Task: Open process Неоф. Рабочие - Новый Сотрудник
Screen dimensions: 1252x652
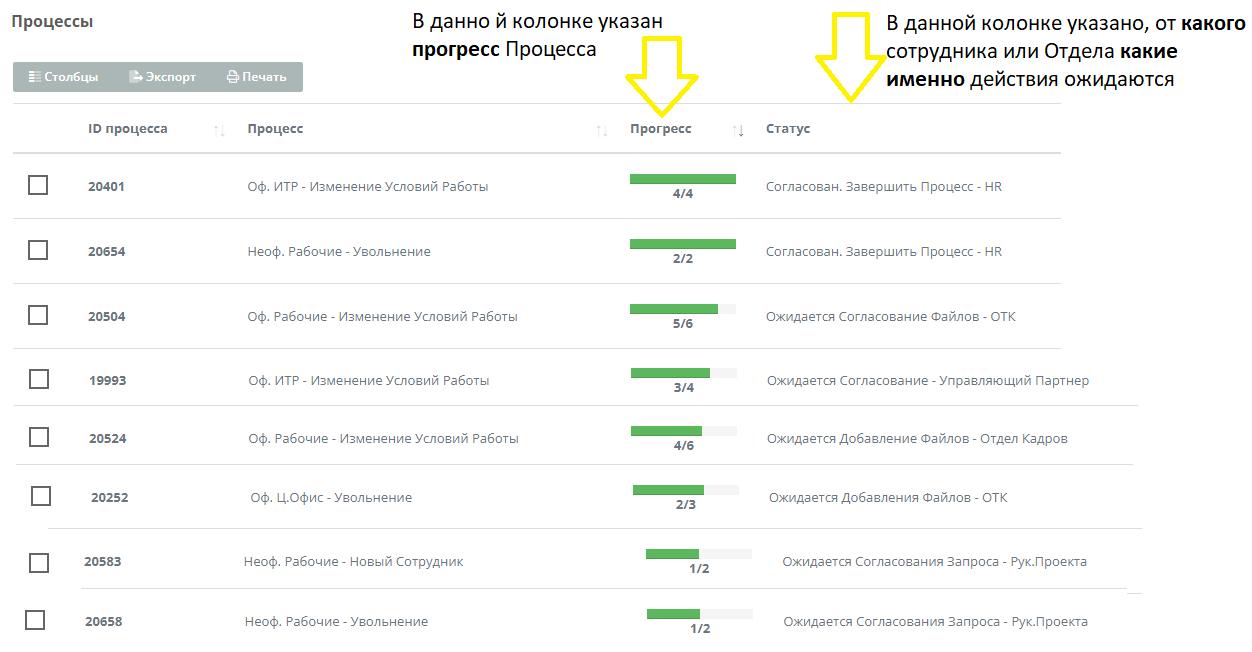Action: (x=354, y=562)
